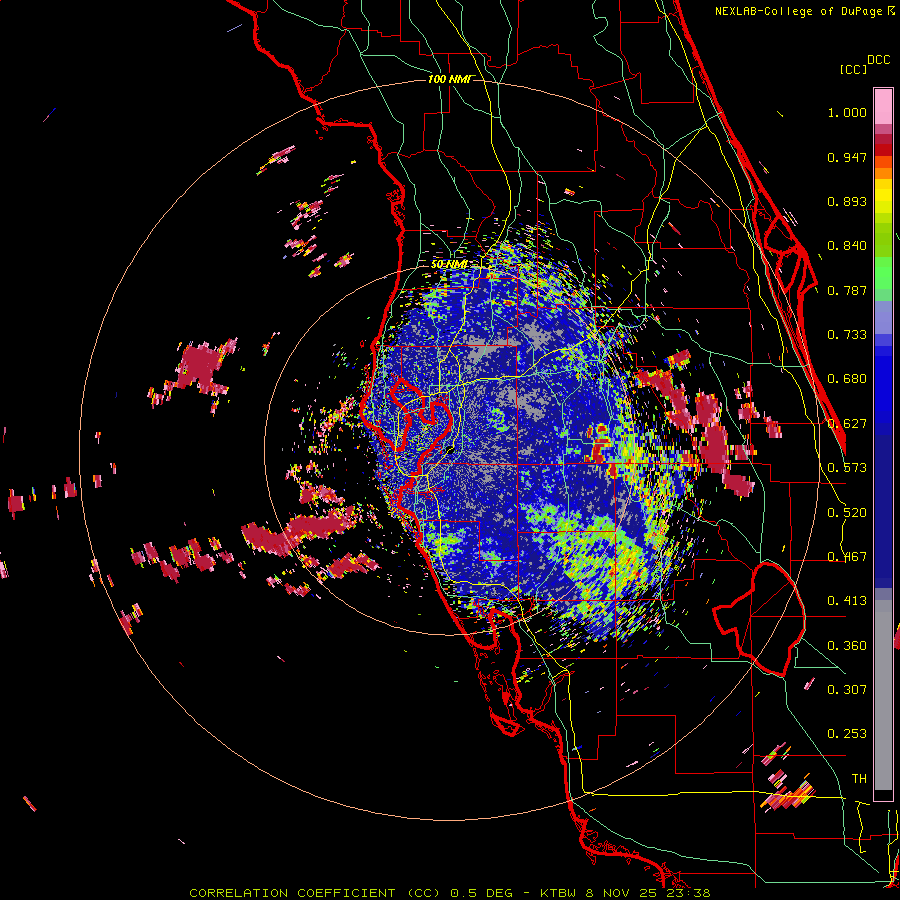The image size is (900, 900).
Task: Click the 0.893 scale value
Action: click(847, 201)
